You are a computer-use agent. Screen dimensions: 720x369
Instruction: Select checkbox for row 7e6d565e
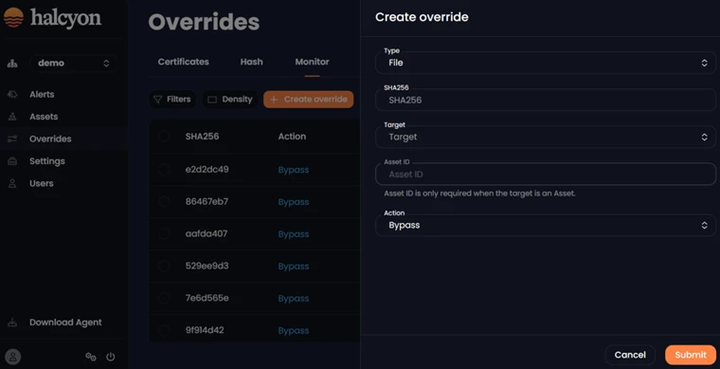(164, 298)
